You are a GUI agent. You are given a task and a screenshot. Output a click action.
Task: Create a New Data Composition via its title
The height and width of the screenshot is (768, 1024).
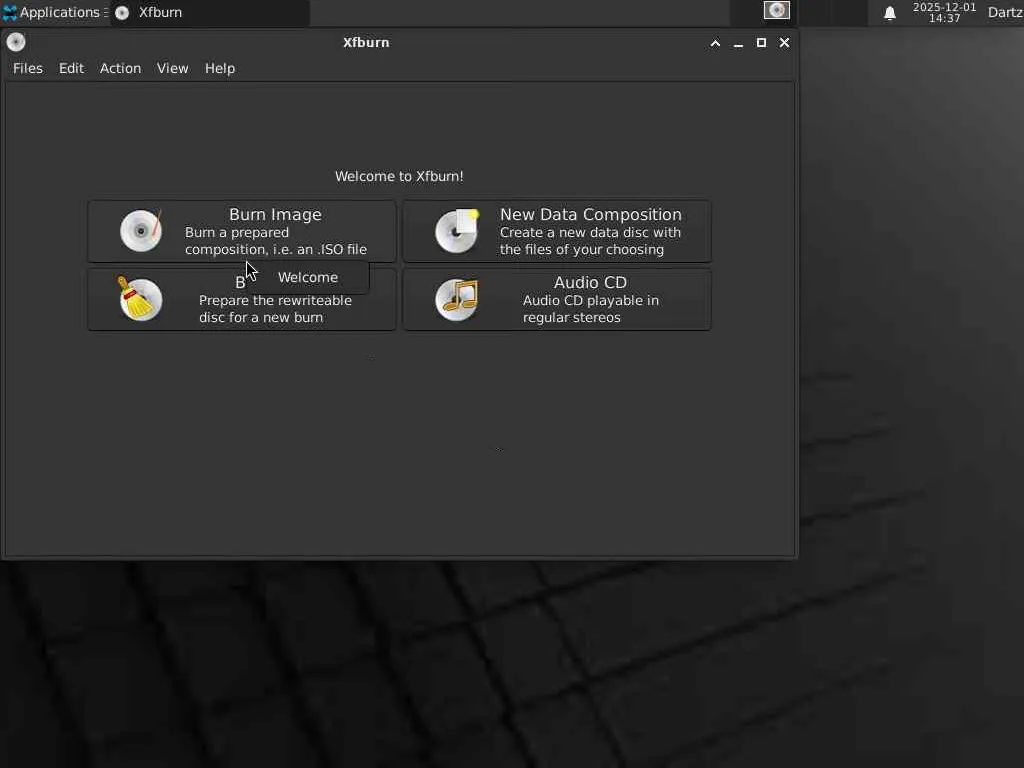click(x=590, y=214)
